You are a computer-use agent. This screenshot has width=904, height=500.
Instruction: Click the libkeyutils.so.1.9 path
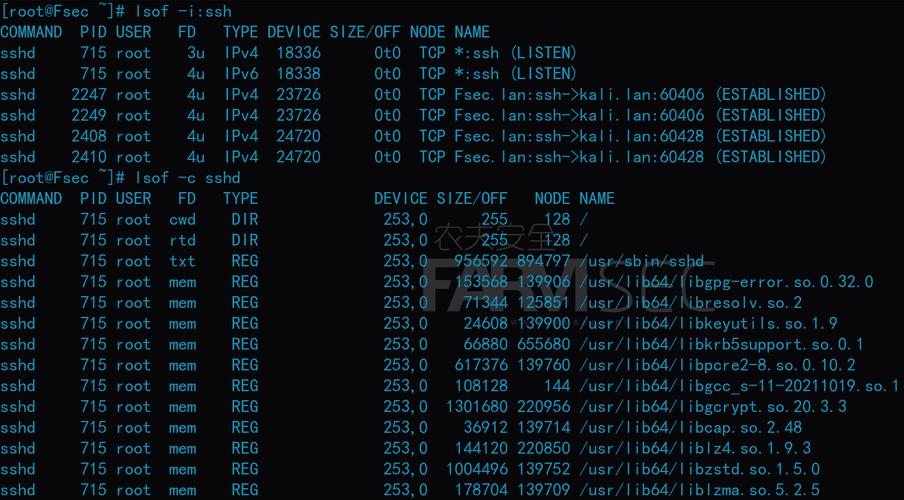tap(708, 324)
